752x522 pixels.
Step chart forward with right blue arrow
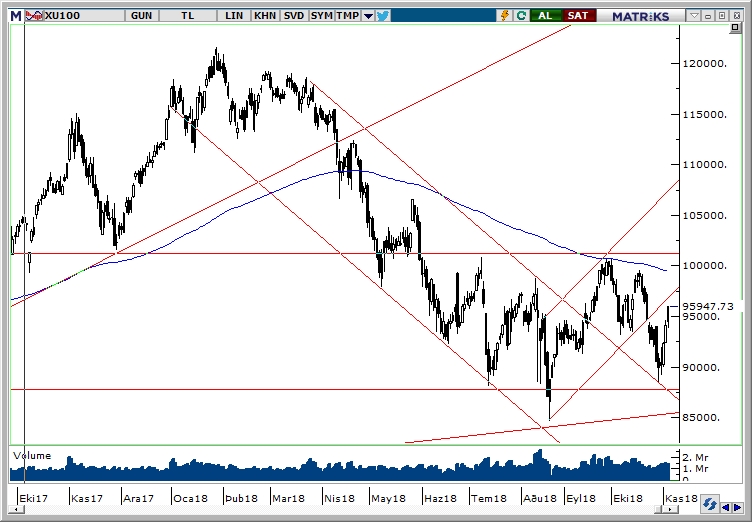coord(737,507)
